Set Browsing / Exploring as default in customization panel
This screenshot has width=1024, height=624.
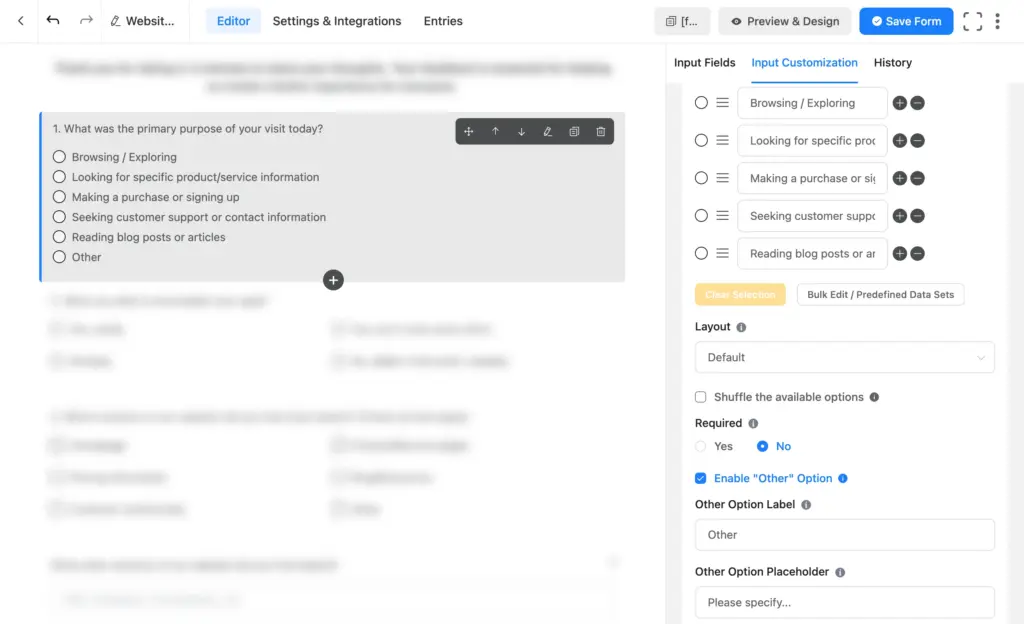[x=701, y=103]
